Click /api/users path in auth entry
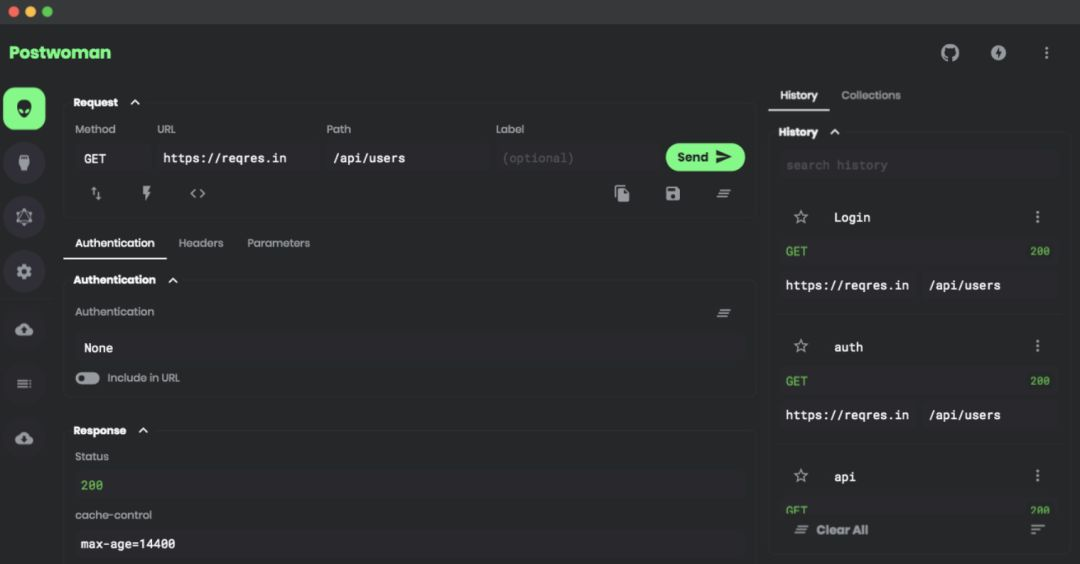 [964, 415]
